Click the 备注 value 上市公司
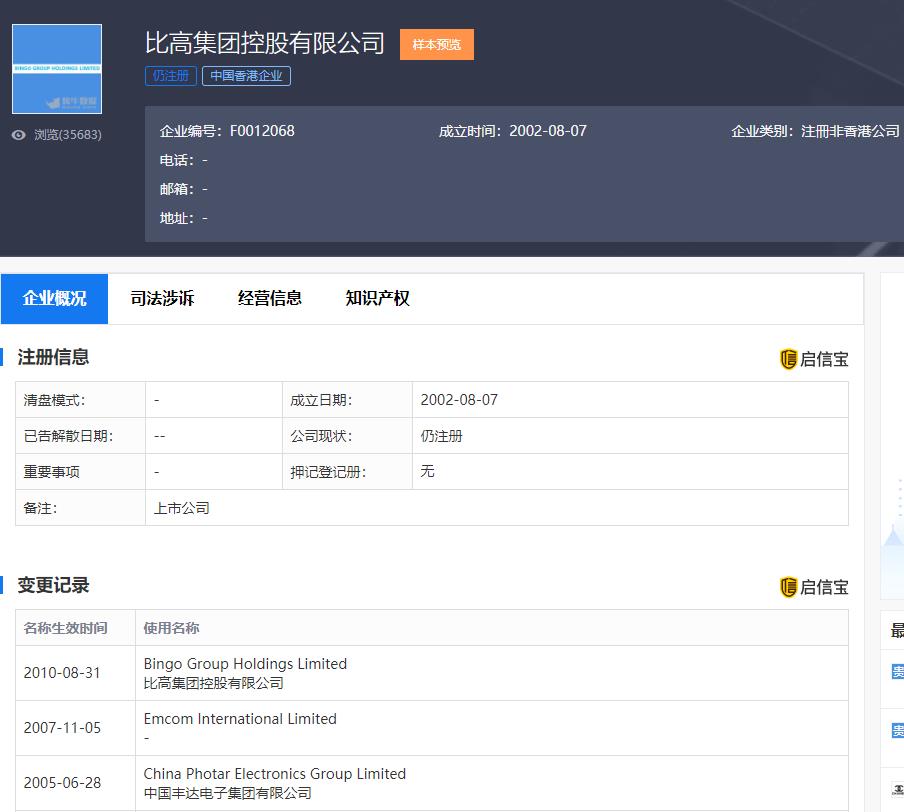The height and width of the screenshot is (812, 904). tap(182, 508)
